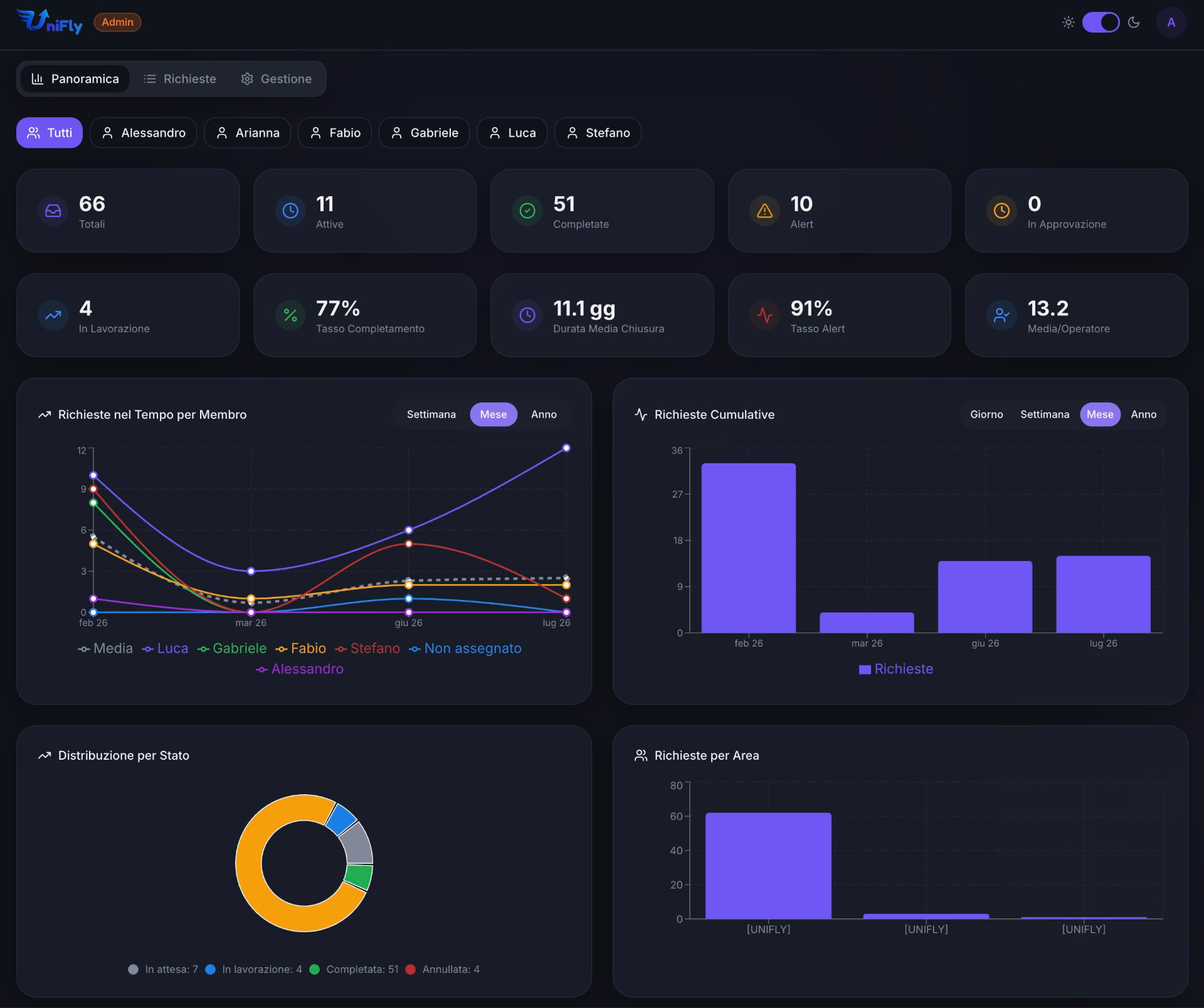Click the In lavorazione: 4 legend
This screenshot has height=1008, width=1204.
pyautogui.click(x=253, y=969)
